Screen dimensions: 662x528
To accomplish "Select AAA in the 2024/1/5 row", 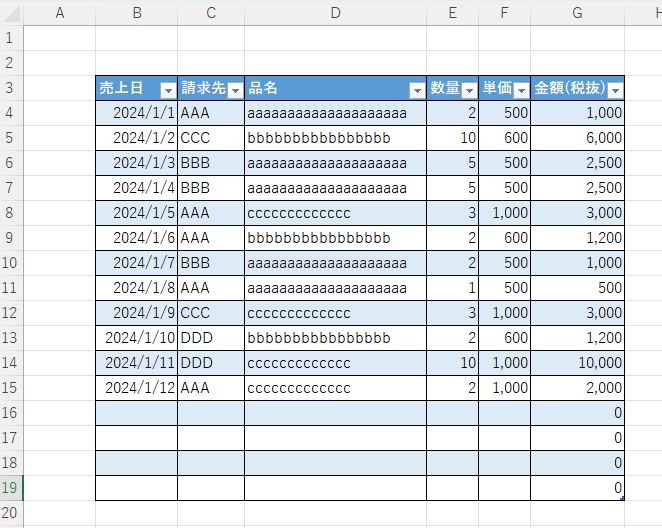I will [211, 213].
